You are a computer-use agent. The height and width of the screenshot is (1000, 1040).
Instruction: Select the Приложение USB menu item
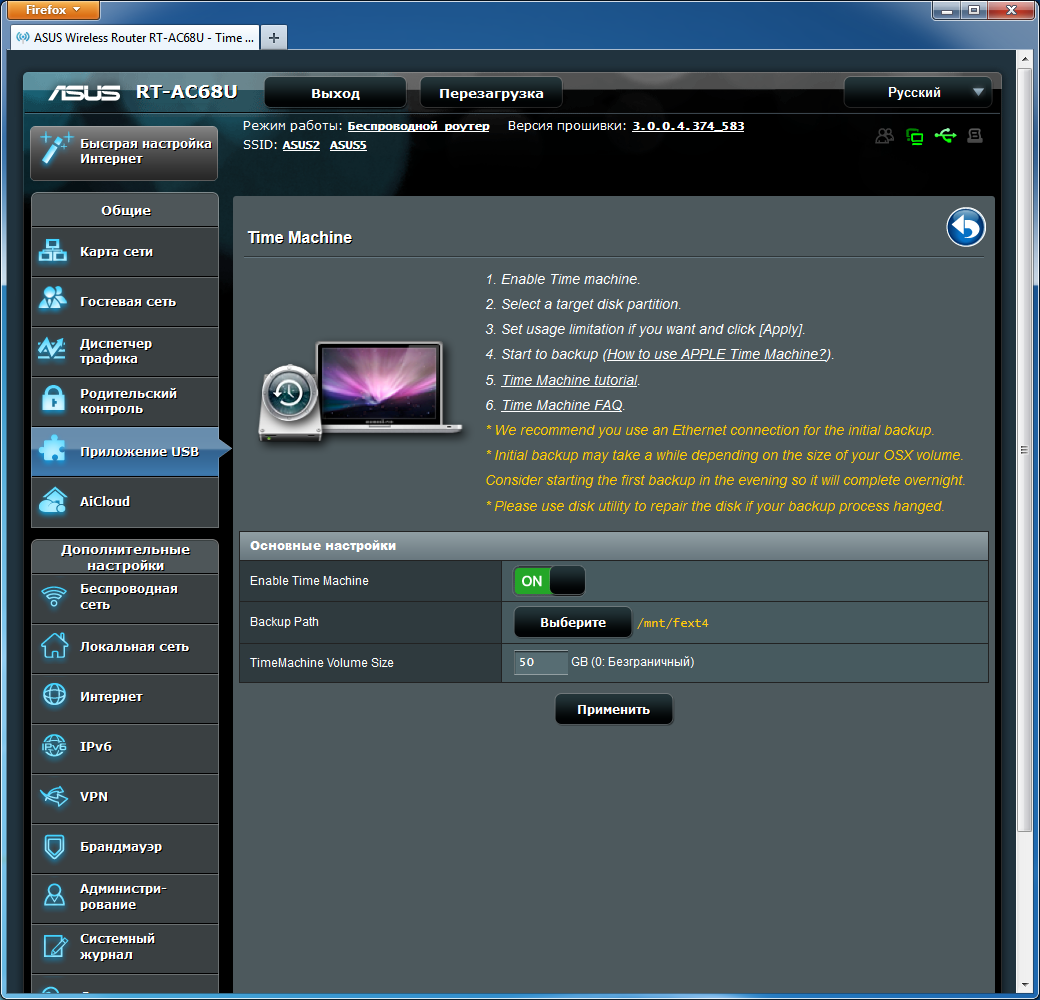coord(125,452)
